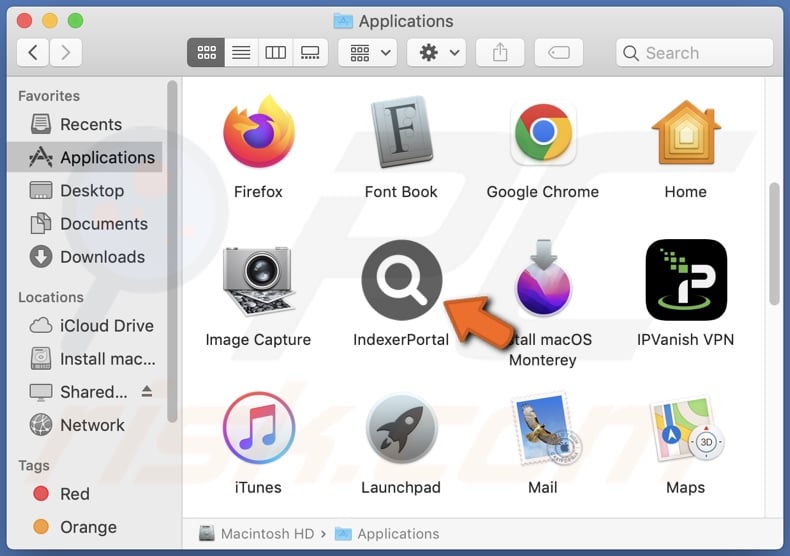790x556 pixels.
Task: Open Desktop in the sidebar
Action: (85, 191)
